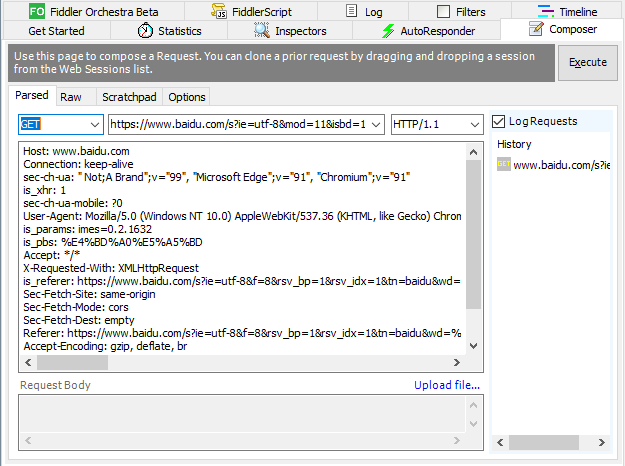Screen dimensions: 625x466
Task: Open the Inspectors tab
Action: pyautogui.click(x=290, y=31)
